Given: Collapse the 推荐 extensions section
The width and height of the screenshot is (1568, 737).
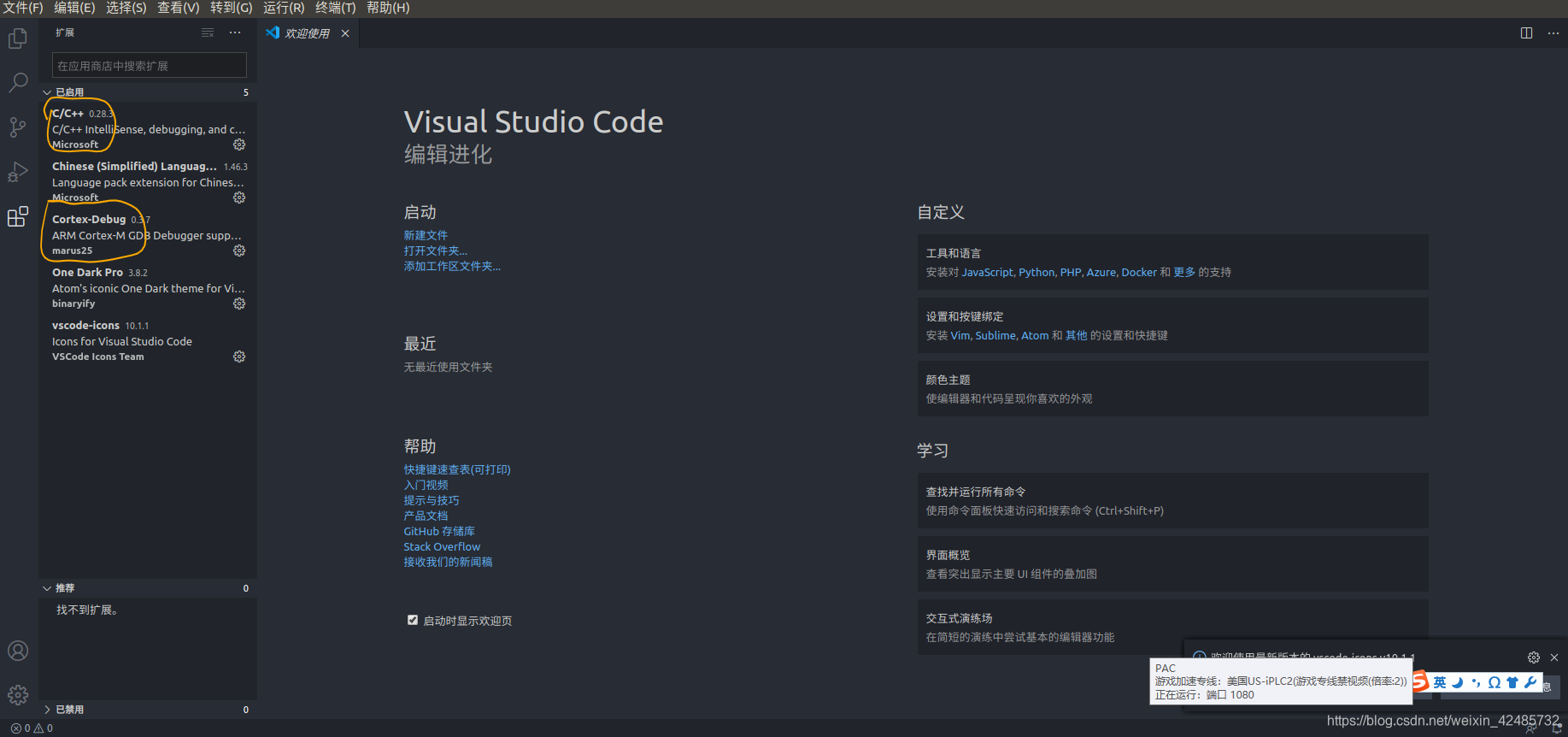Looking at the screenshot, I should 148,588.
